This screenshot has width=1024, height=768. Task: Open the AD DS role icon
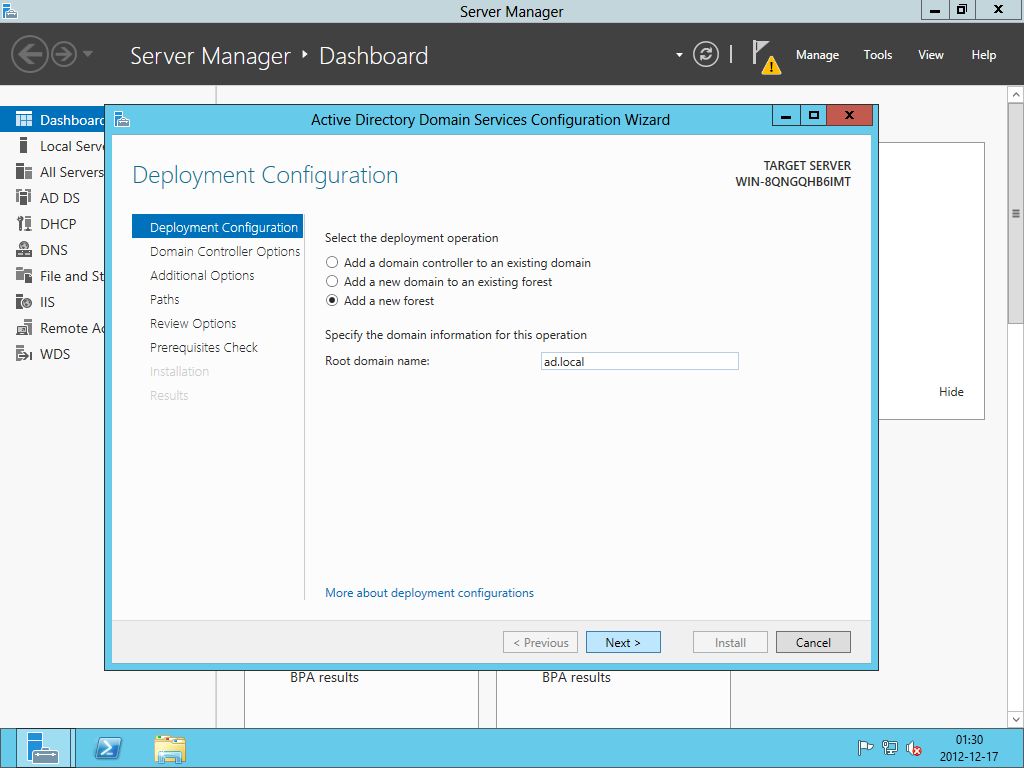pos(24,198)
